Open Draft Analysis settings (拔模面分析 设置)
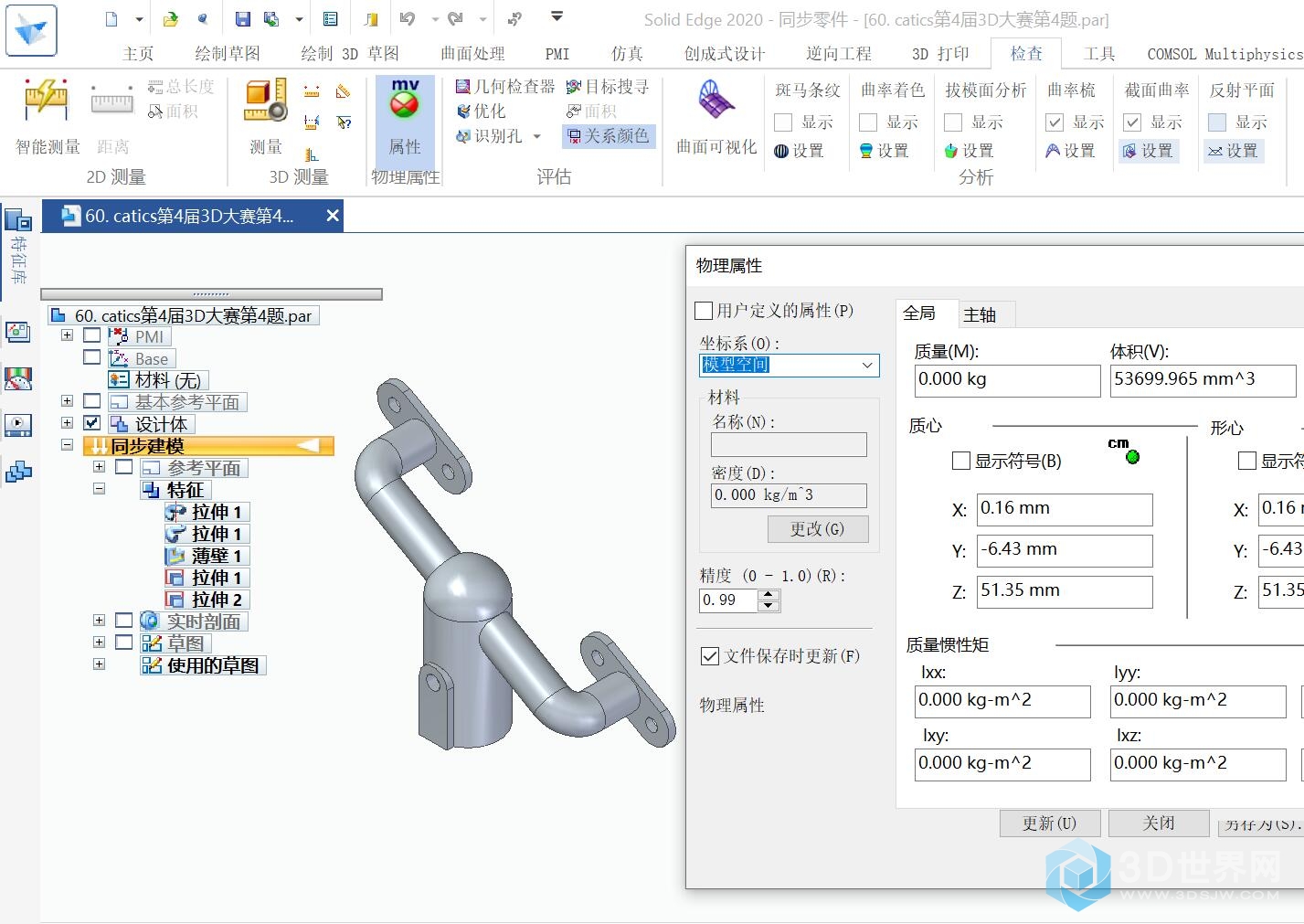The height and width of the screenshot is (924, 1304). tap(968, 151)
